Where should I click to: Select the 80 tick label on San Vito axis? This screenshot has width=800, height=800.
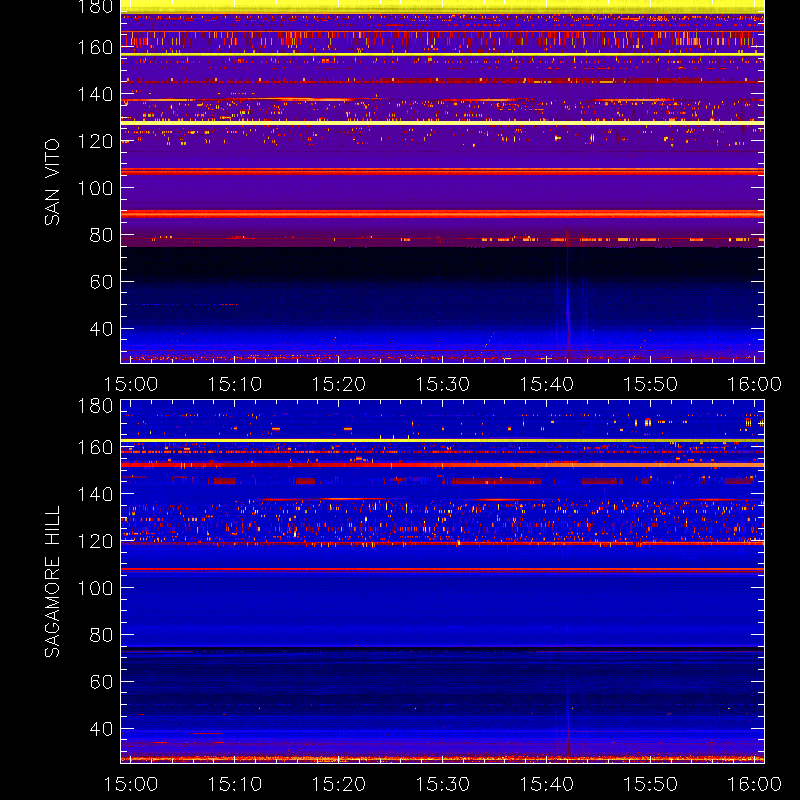(101, 235)
